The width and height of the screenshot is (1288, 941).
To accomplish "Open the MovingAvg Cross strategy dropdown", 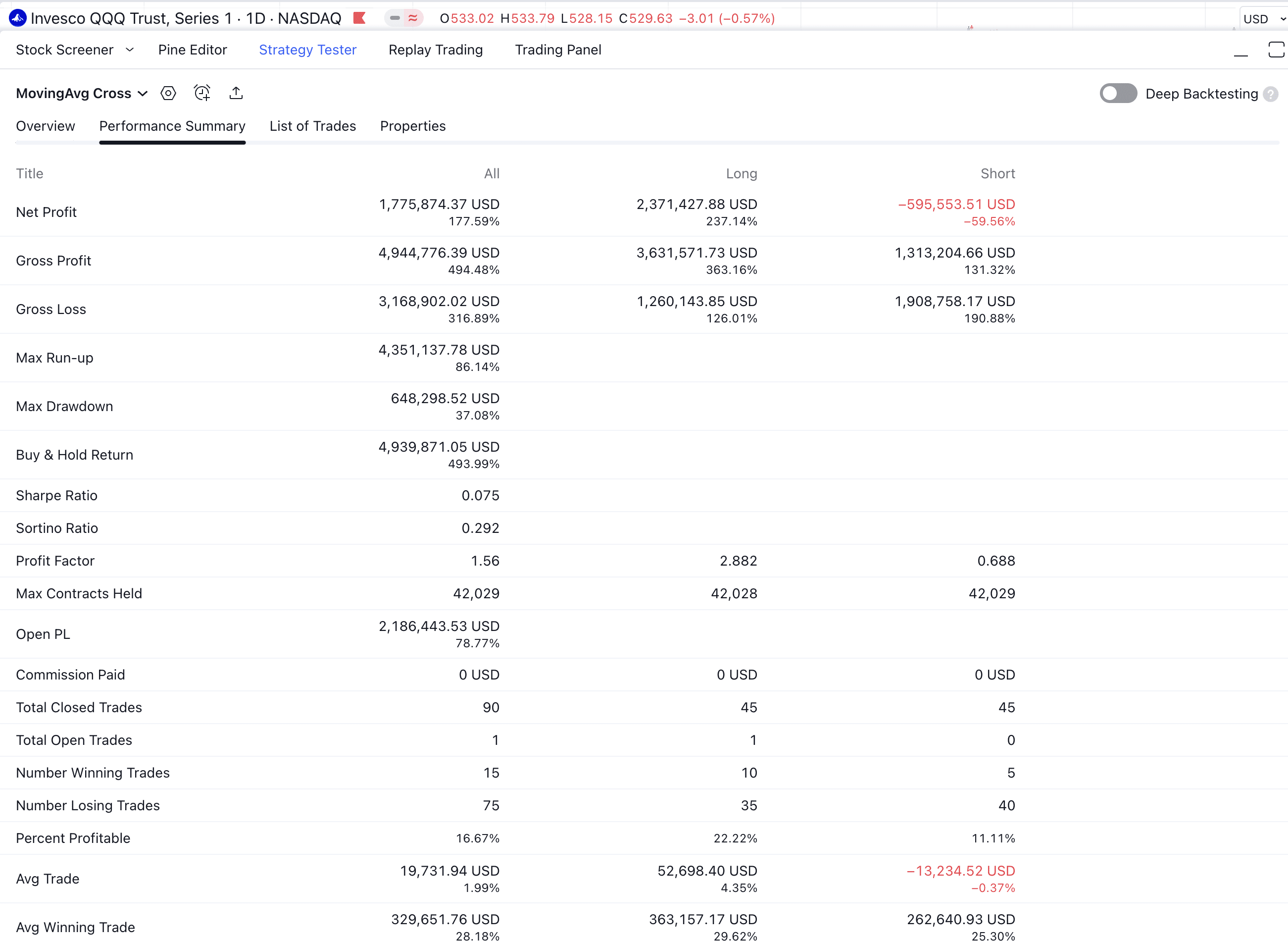I will 82,94.
